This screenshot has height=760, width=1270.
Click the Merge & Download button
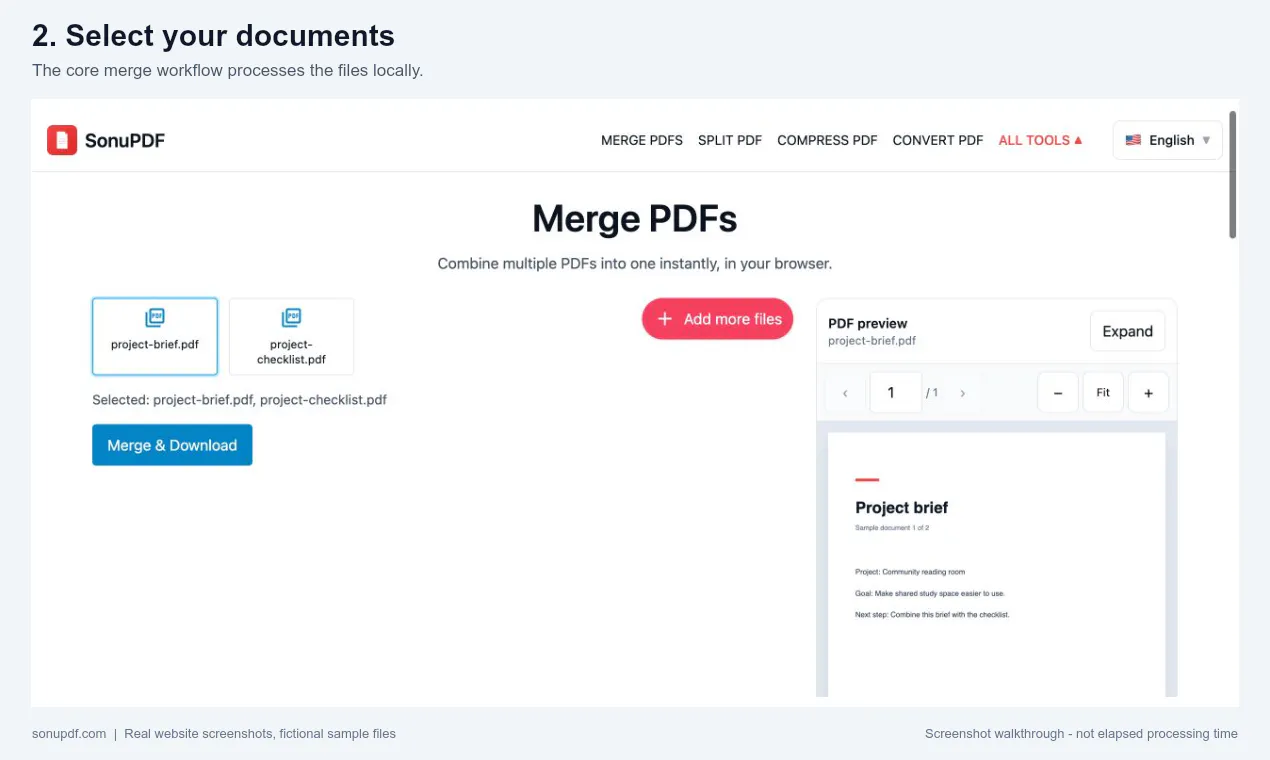tap(172, 445)
